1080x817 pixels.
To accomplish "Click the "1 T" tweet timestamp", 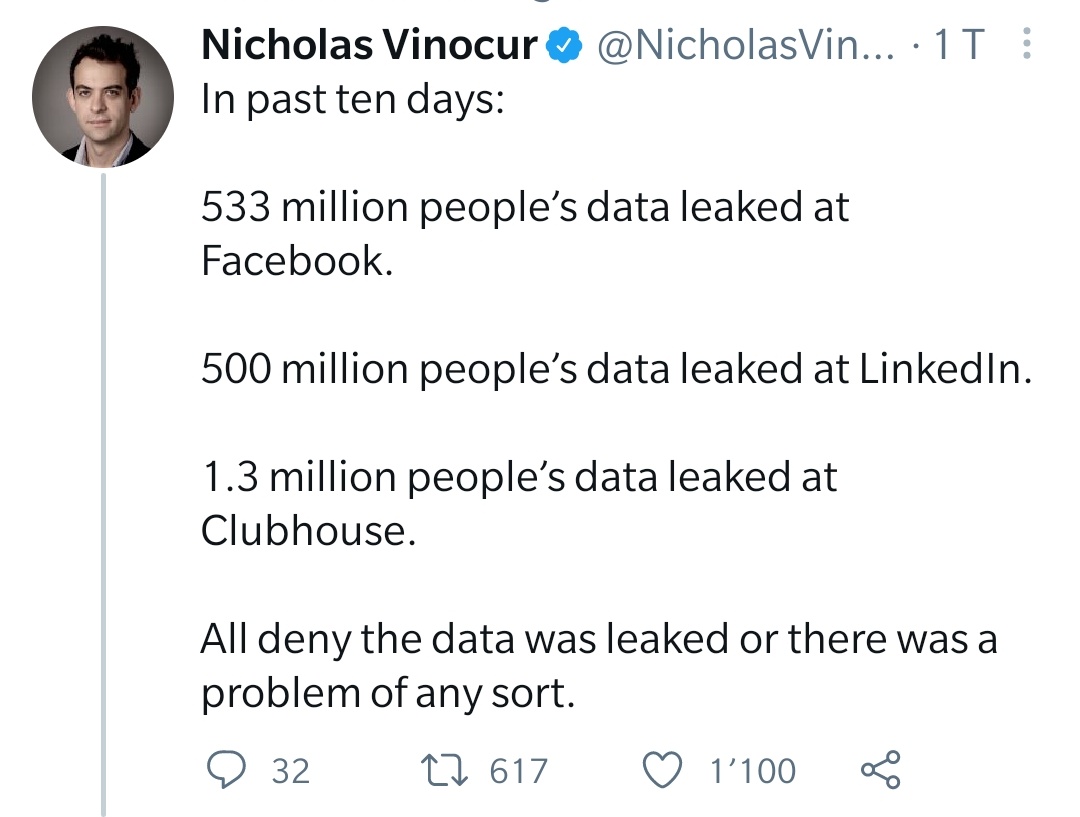I will click(957, 45).
